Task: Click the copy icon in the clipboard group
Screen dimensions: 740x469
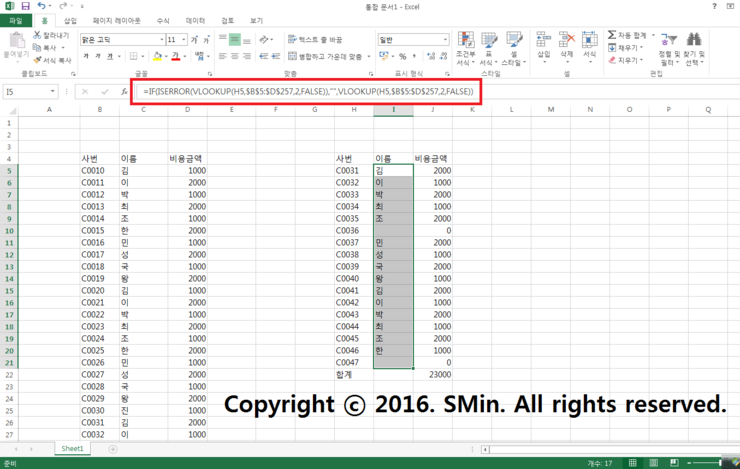Action: [37, 48]
